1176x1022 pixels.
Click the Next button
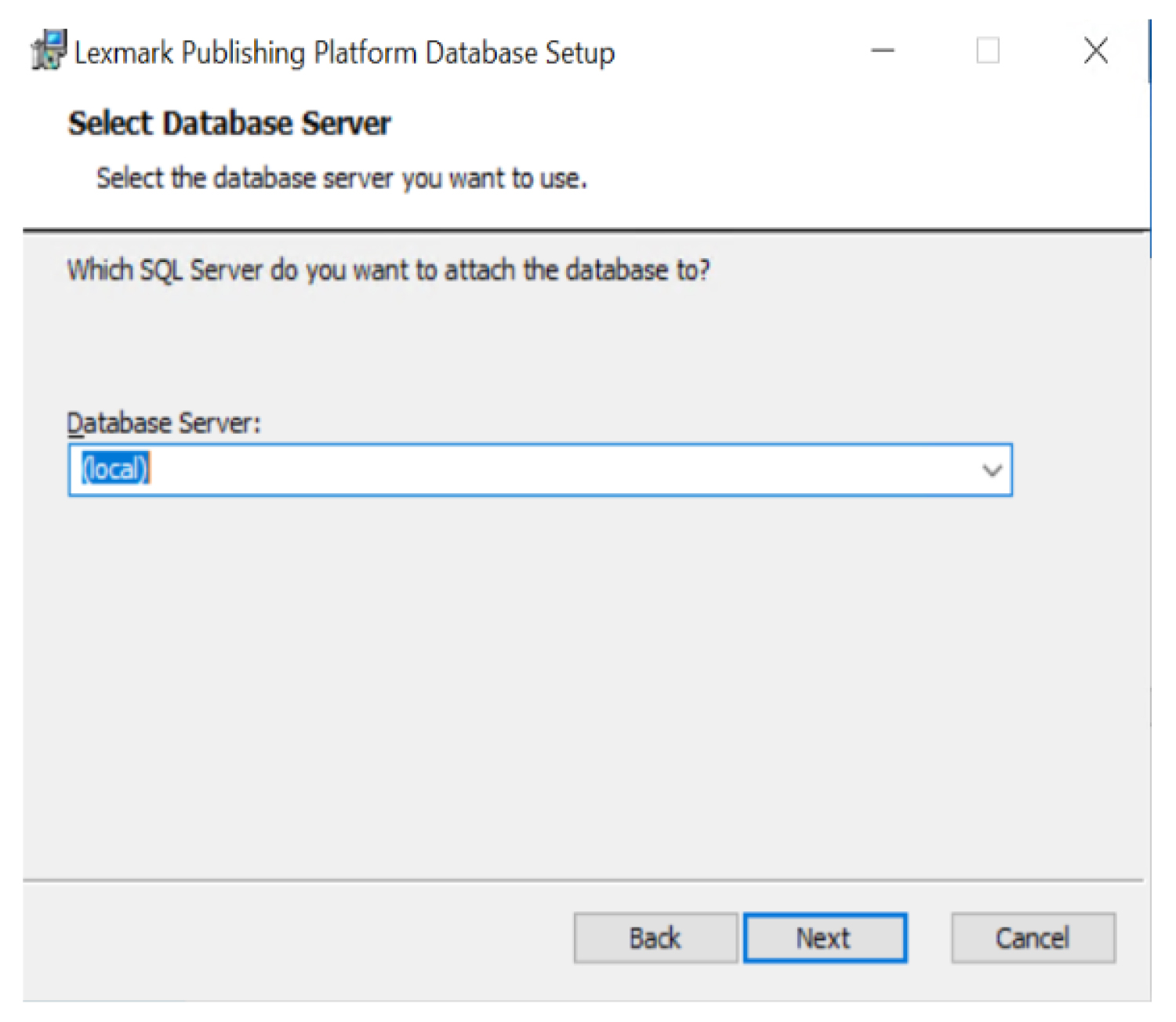coord(825,937)
